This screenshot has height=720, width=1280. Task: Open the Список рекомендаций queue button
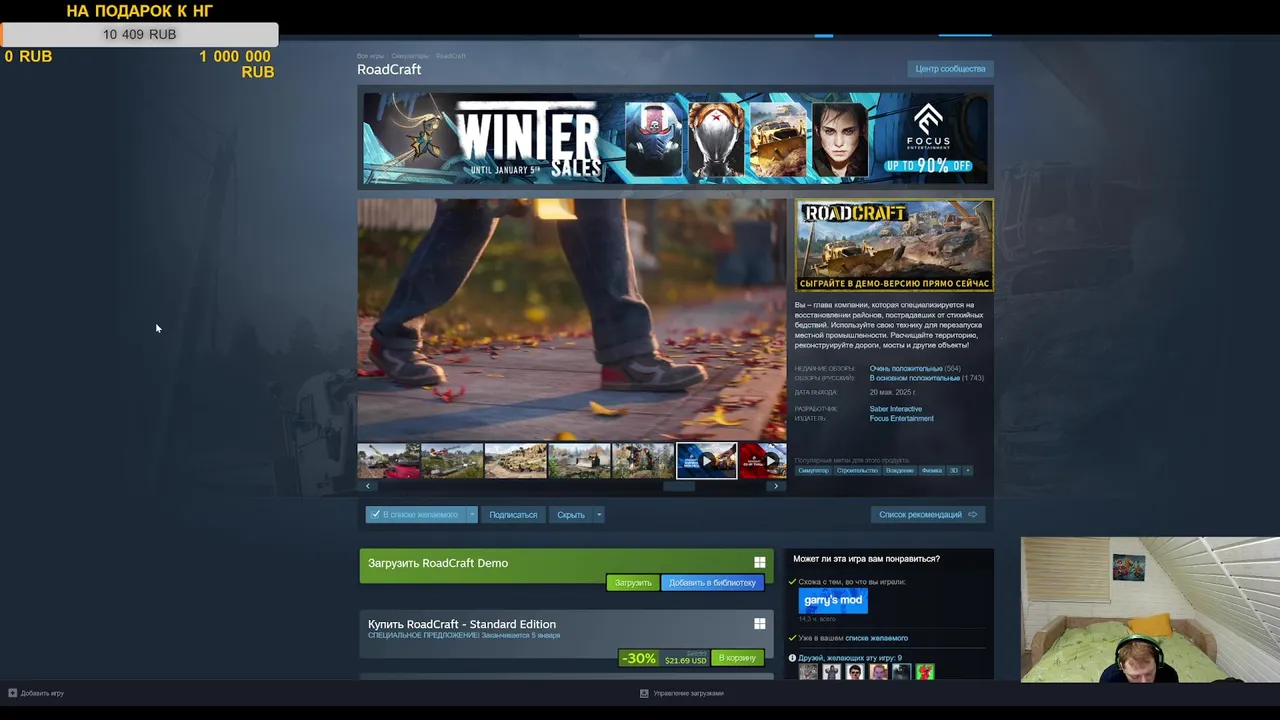(x=928, y=515)
